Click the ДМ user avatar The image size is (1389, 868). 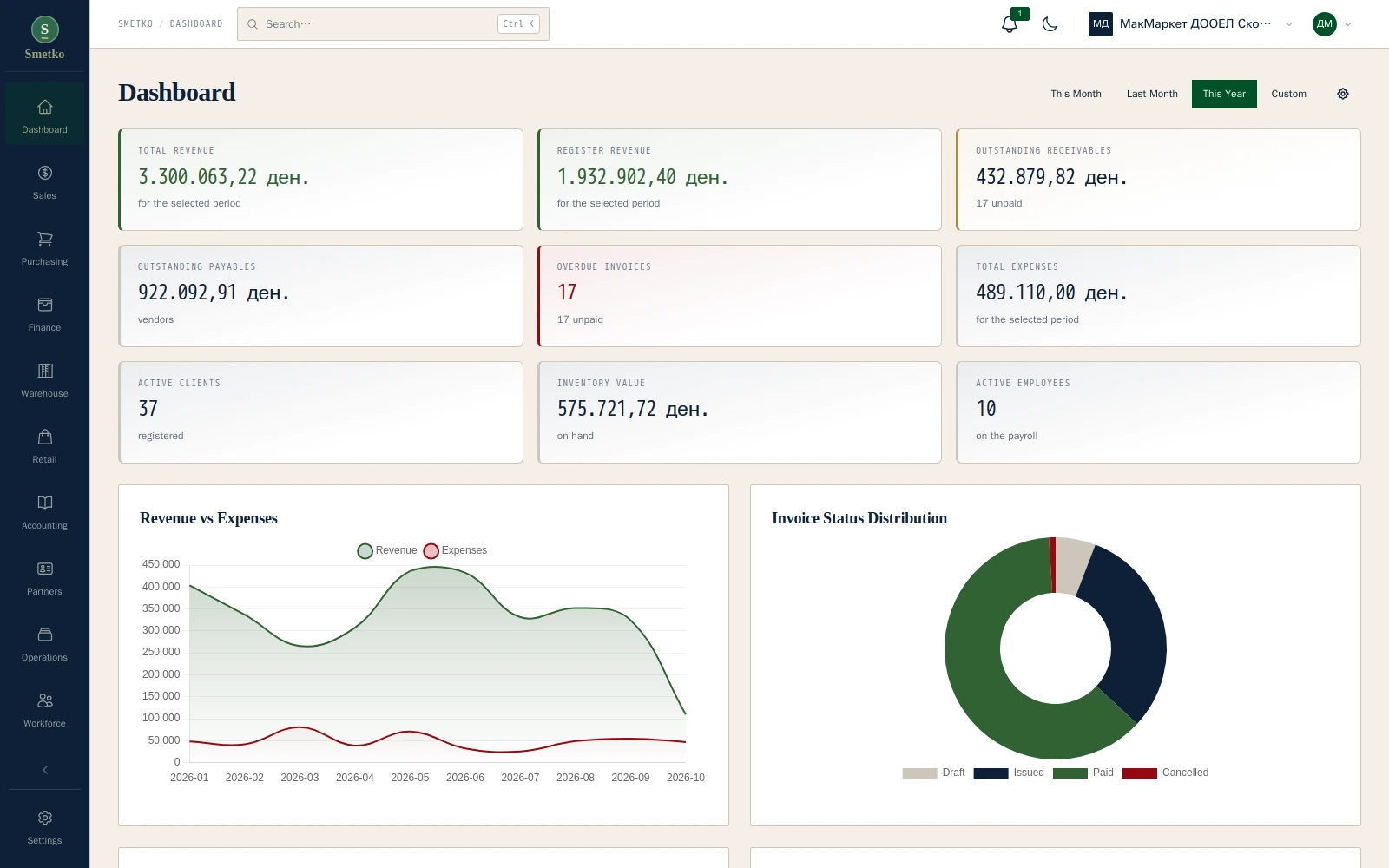[x=1325, y=24]
